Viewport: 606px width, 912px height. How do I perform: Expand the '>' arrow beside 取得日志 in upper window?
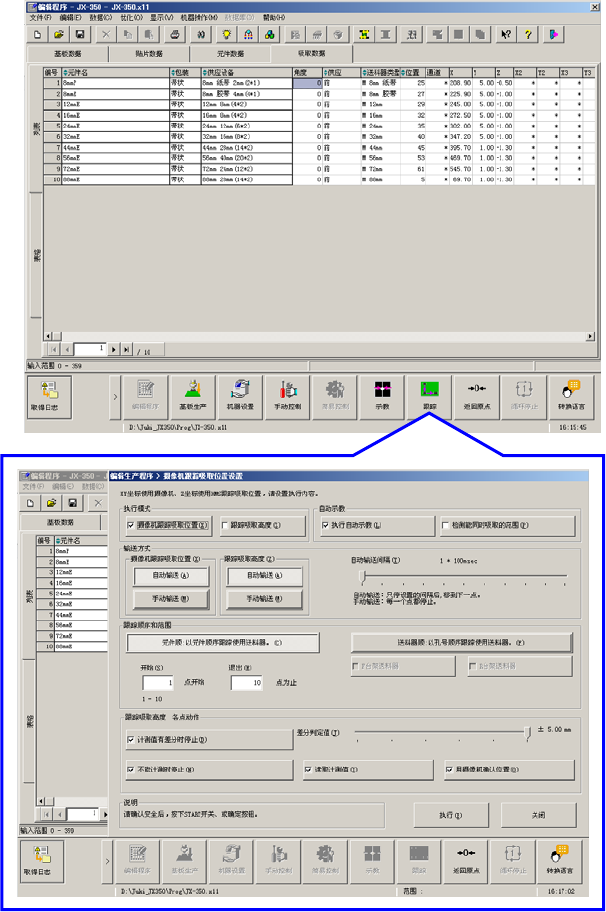(x=115, y=397)
